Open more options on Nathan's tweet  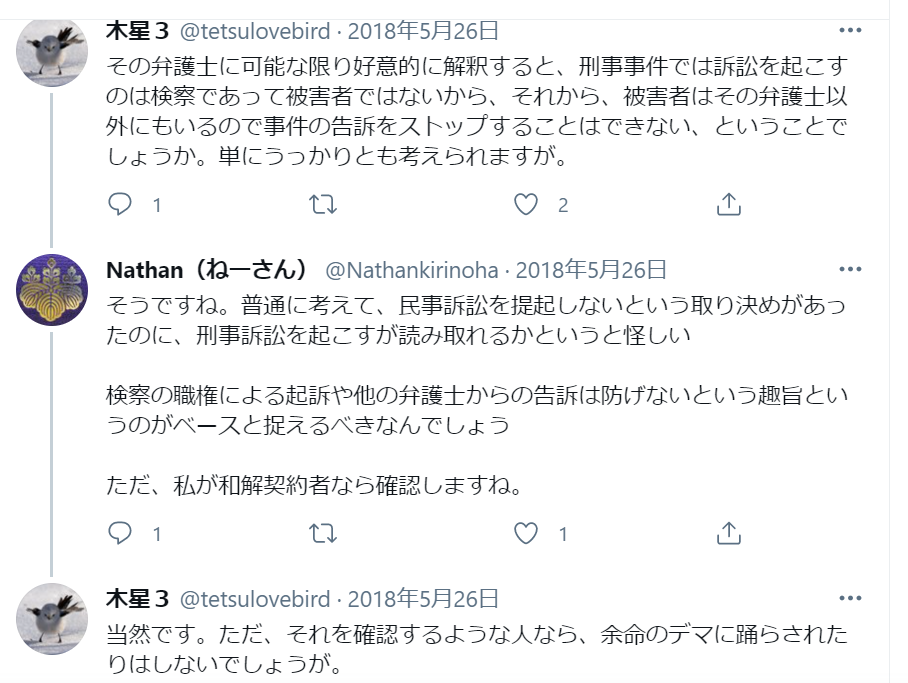coord(850,270)
